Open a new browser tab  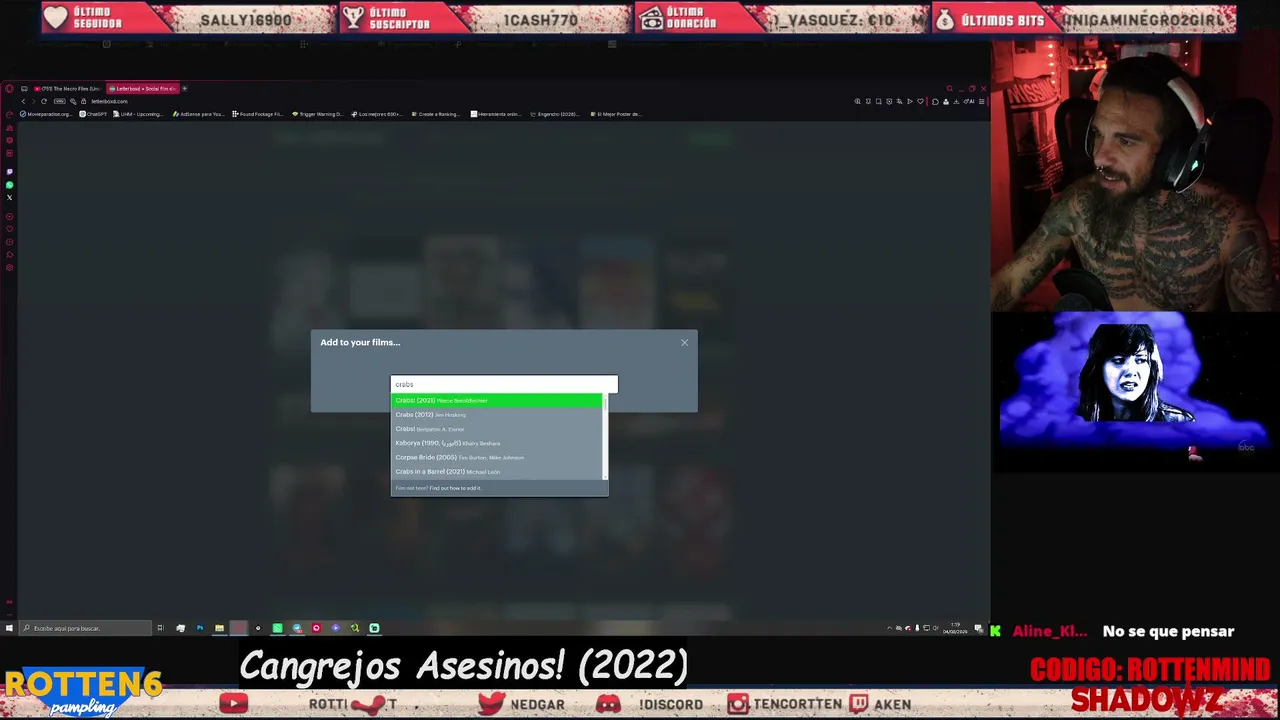pos(184,89)
